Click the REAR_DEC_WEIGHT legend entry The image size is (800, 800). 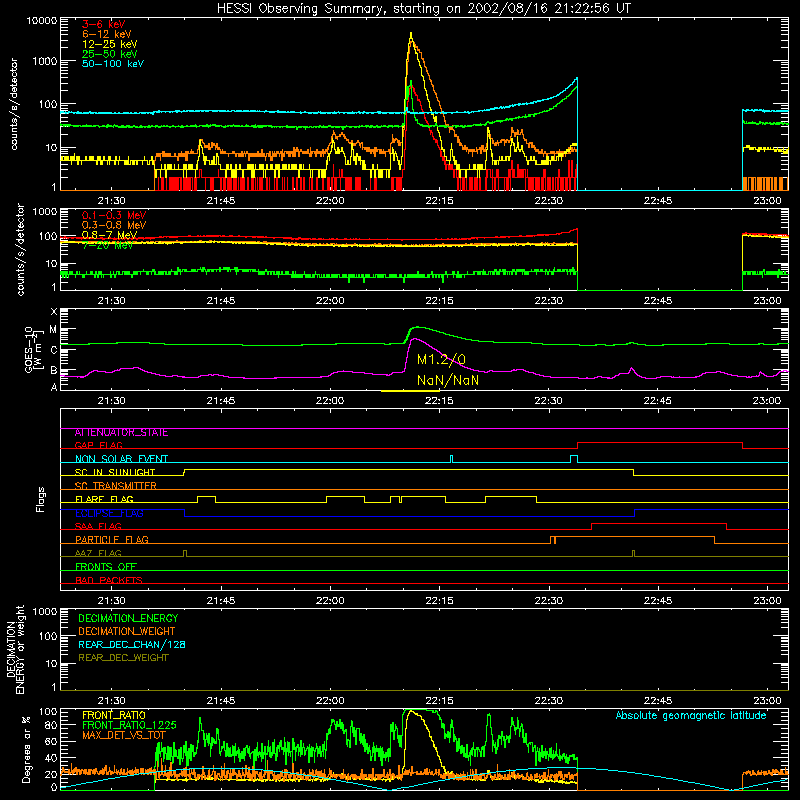pyautogui.click(x=123, y=658)
